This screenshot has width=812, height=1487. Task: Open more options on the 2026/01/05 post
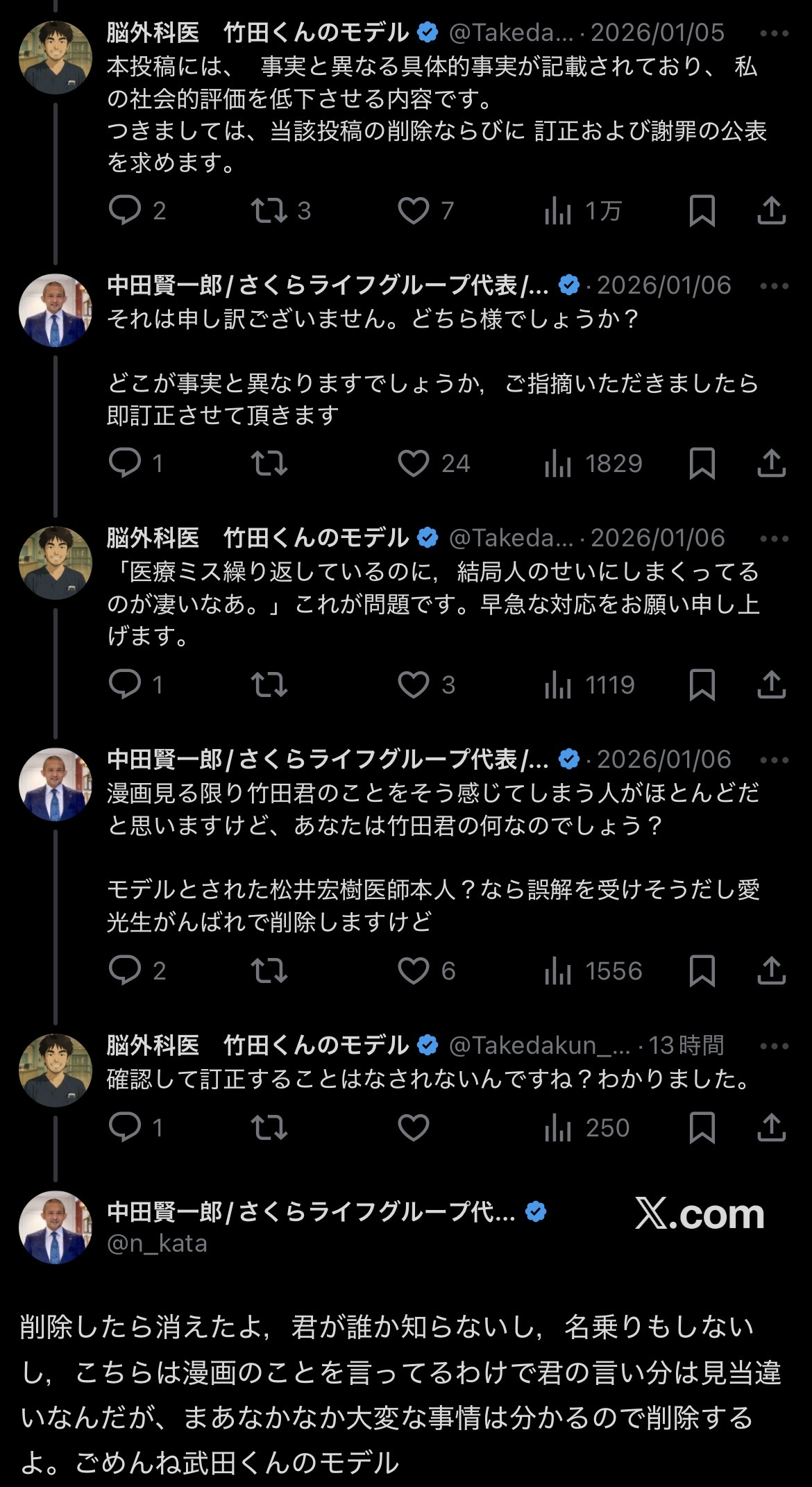774,33
